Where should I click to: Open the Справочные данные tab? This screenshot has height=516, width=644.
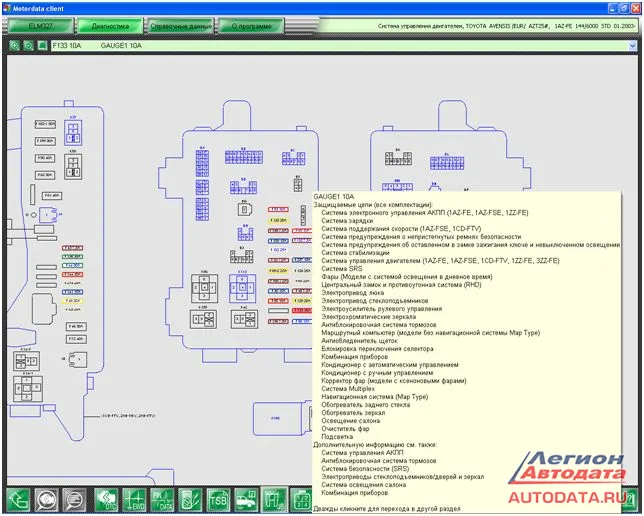pyautogui.click(x=181, y=26)
